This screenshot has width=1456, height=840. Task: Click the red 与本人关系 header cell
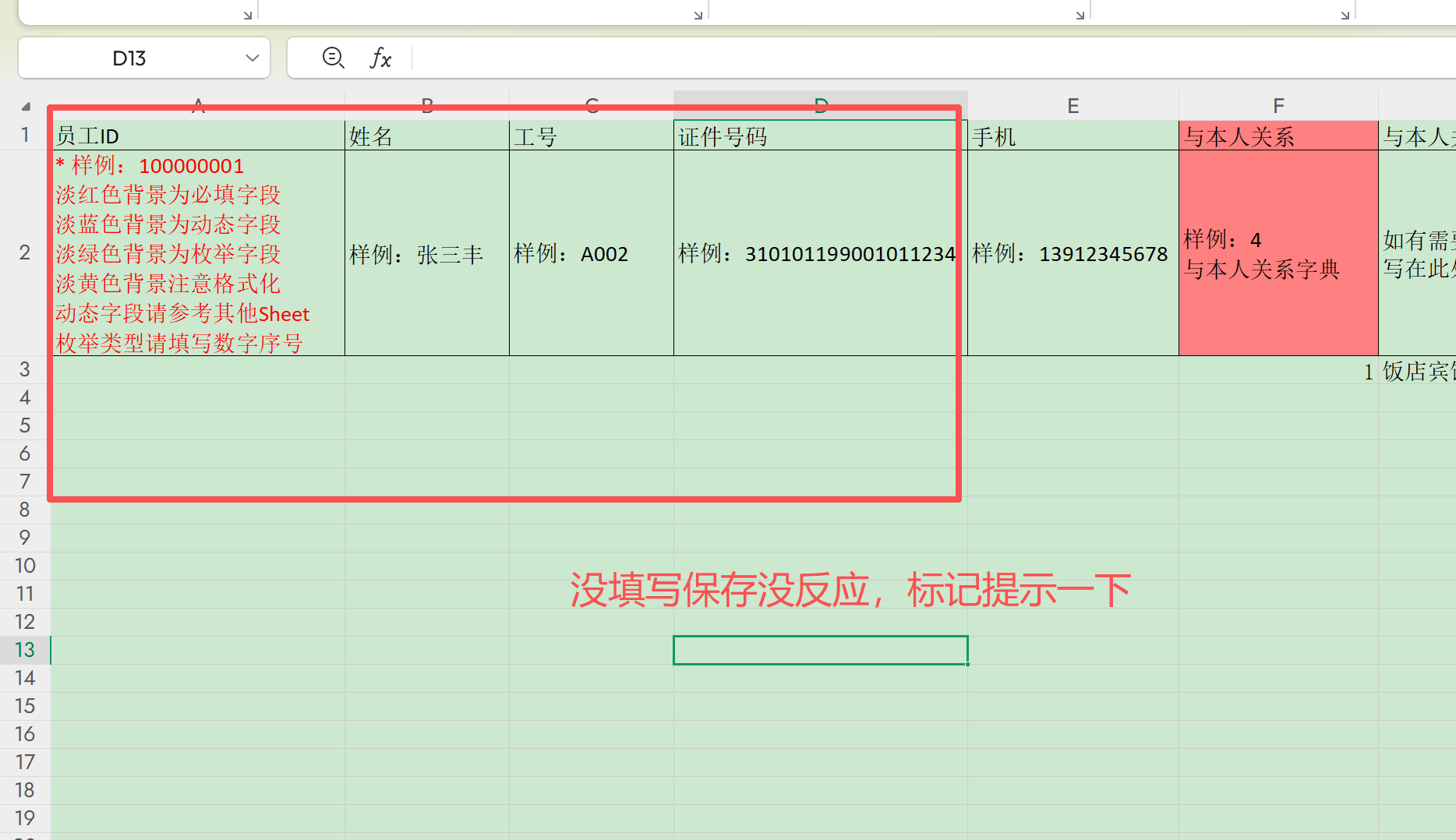coord(1278,136)
